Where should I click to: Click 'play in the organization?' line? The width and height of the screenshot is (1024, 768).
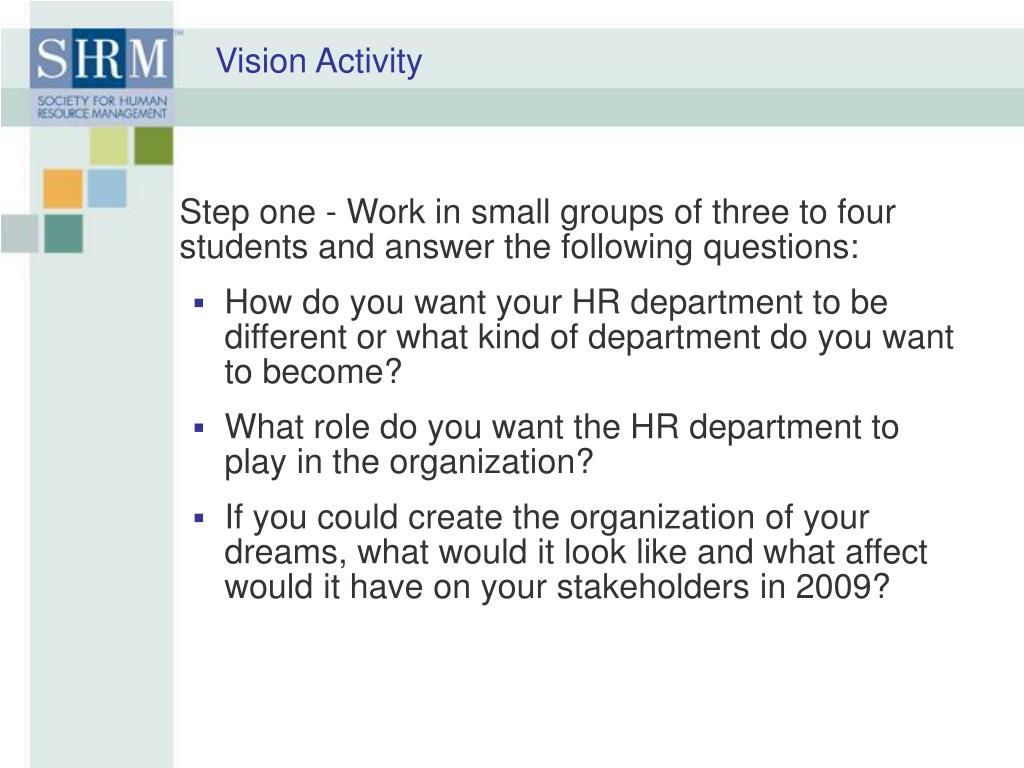[409, 463]
